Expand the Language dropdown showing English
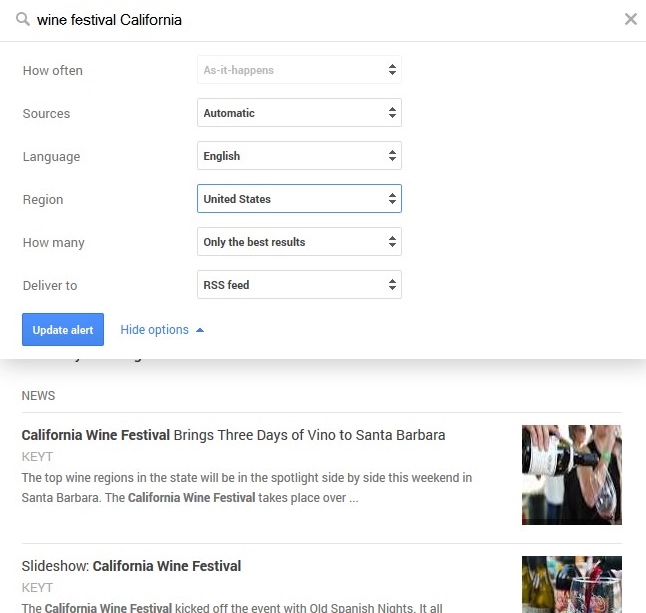The height and width of the screenshot is (613, 646). coord(299,156)
